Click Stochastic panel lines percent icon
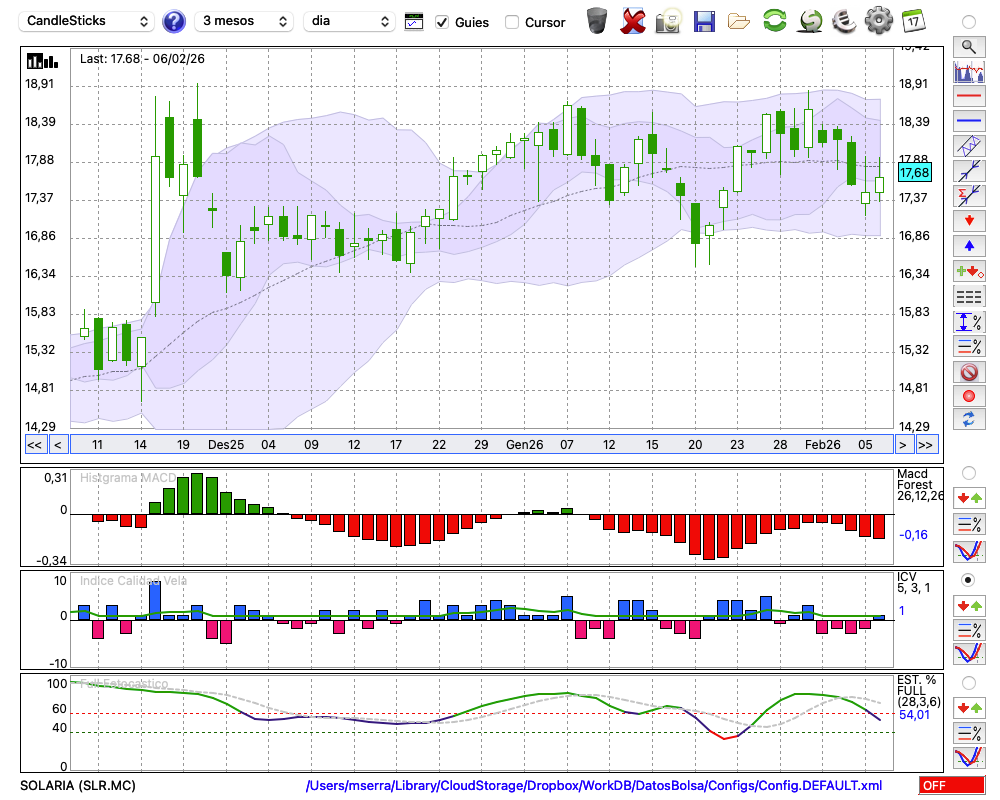Screen dimensions: 1000x800 coord(969,732)
